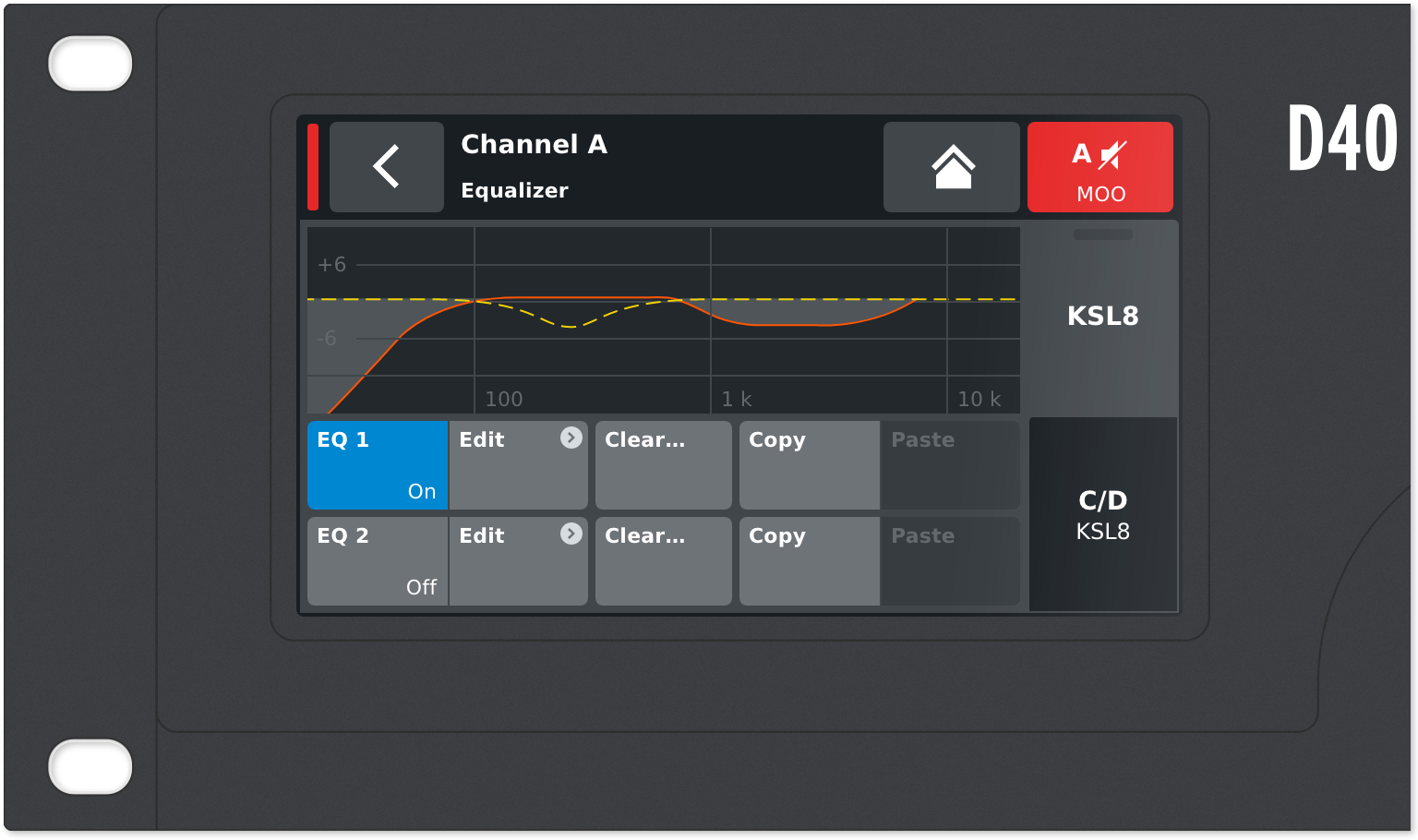This screenshot has width=1418, height=840.
Task: Click the equalizer frequency response graph
Action: click(x=664, y=320)
